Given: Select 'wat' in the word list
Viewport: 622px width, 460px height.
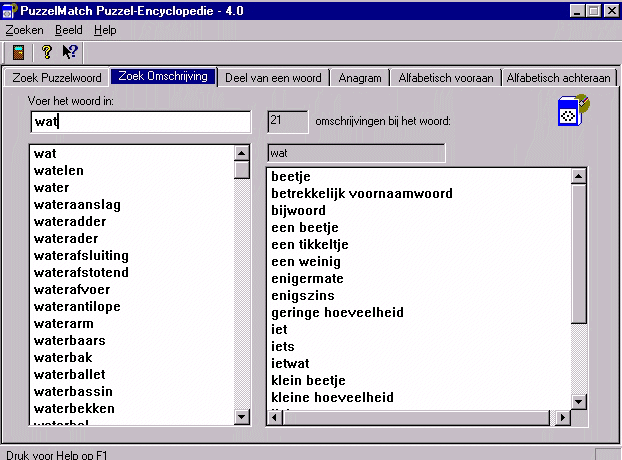Looking at the screenshot, I should click(45, 153).
